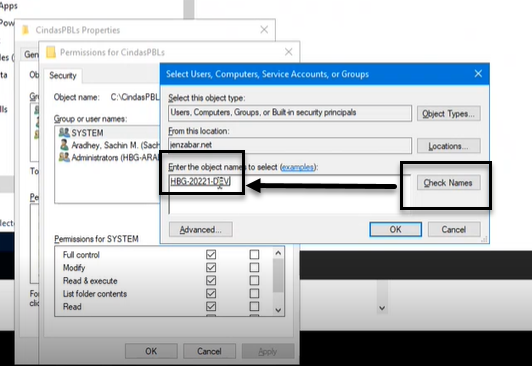
Task: Click the folder icon in Permissions title bar
Action: pos(51,52)
